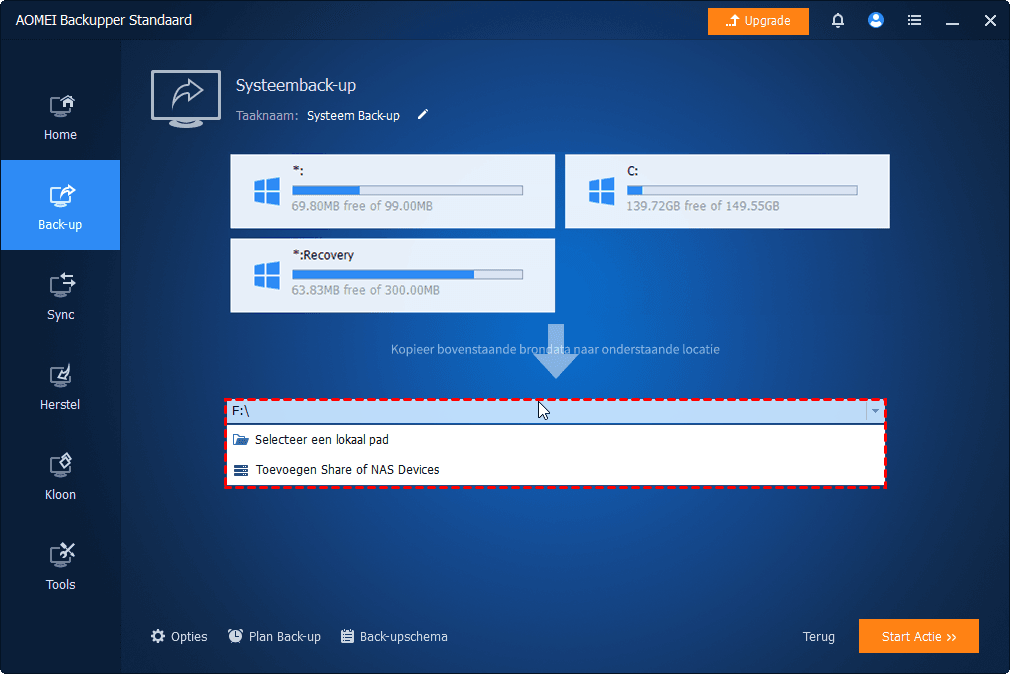Click the folder icon for local path
Image resolution: width=1010 pixels, height=674 pixels.
[241, 439]
